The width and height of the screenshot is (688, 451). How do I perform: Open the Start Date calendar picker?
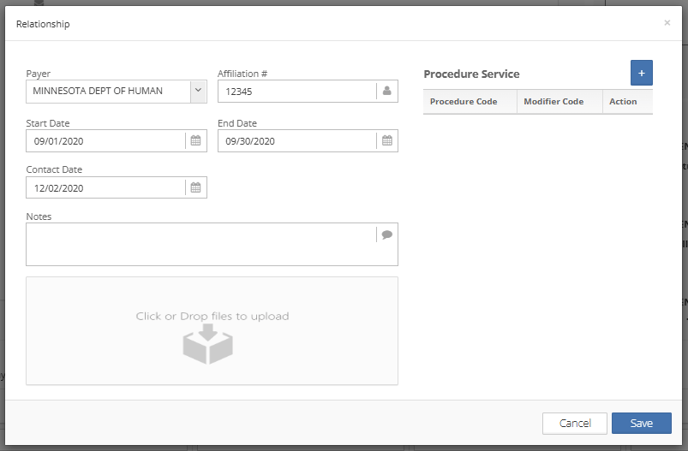tap(196, 141)
